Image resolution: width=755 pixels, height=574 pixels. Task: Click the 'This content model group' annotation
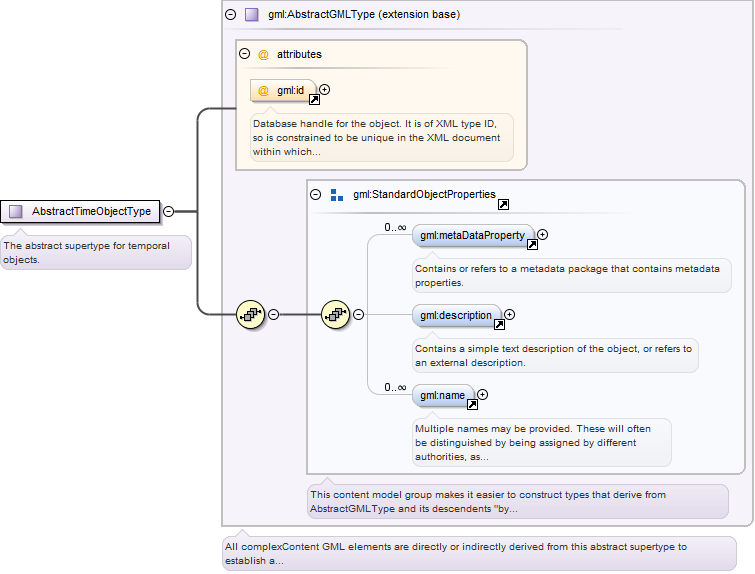[x=518, y=502]
